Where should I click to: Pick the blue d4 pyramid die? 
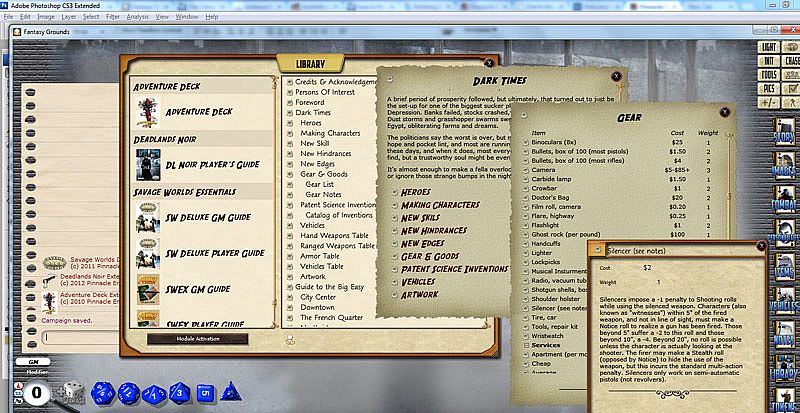tap(231, 392)
